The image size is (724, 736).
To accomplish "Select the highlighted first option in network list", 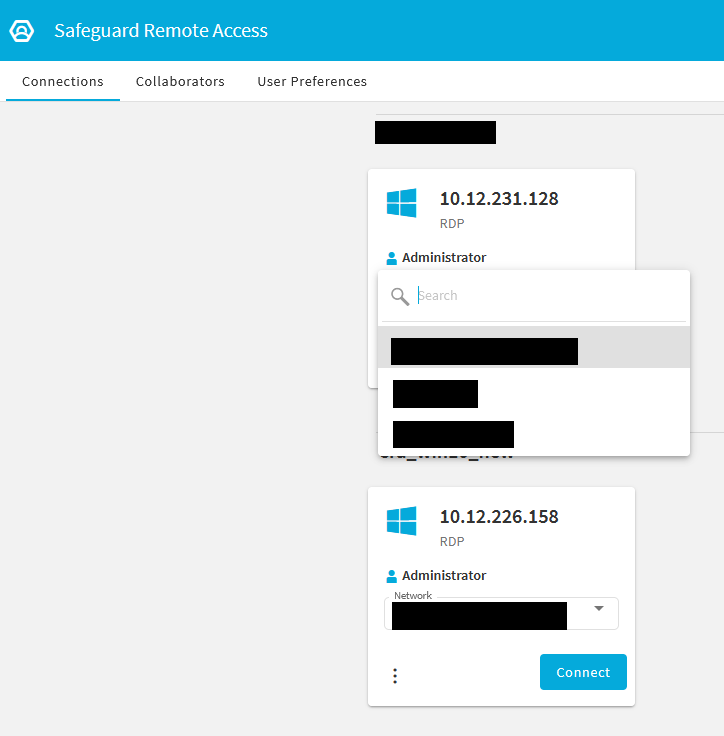I will coord(534,347).
